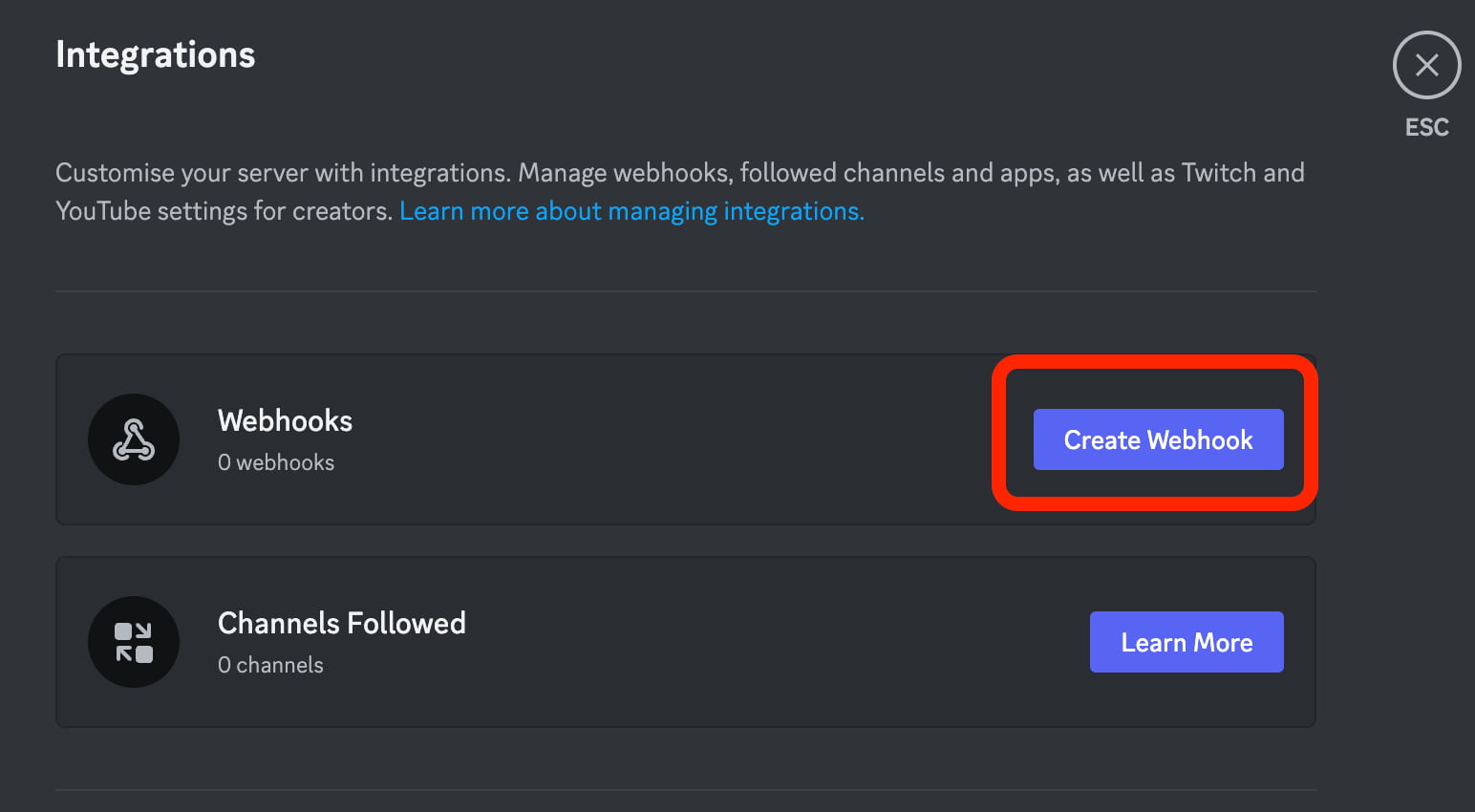
Task: Click the X close icon
Action: (x=1426, y=65)
